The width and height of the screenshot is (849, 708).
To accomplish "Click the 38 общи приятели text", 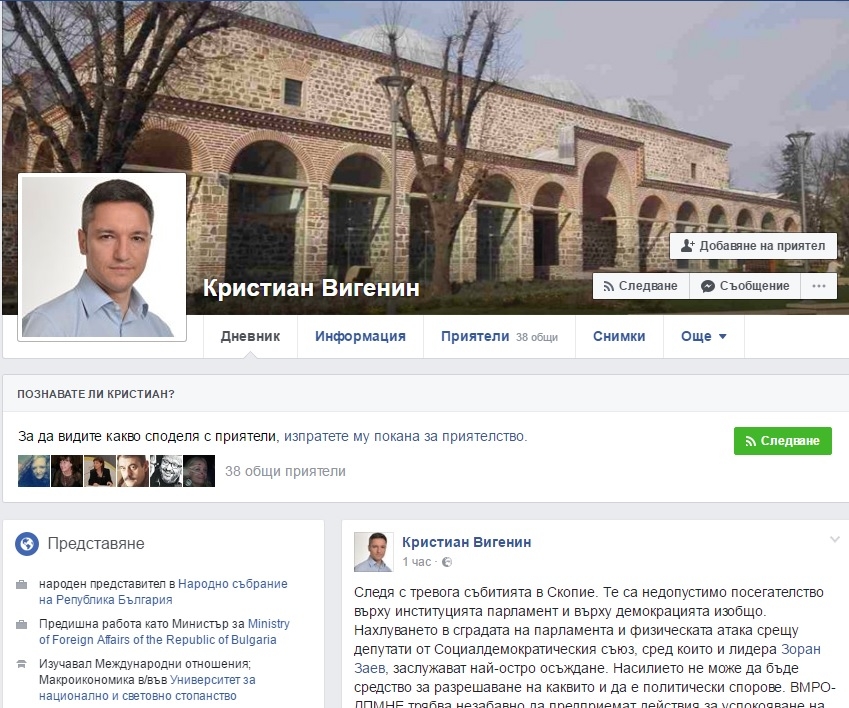I will (x=285, y=471).
